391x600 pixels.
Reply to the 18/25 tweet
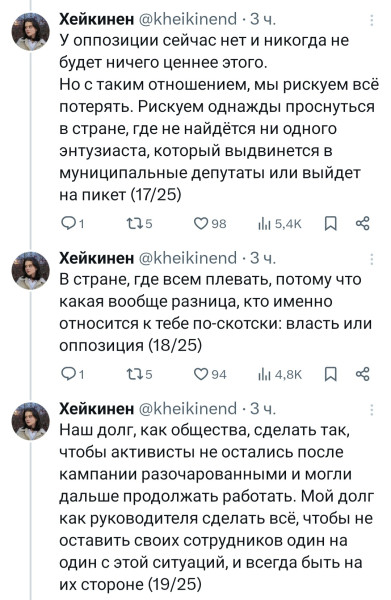73,374
